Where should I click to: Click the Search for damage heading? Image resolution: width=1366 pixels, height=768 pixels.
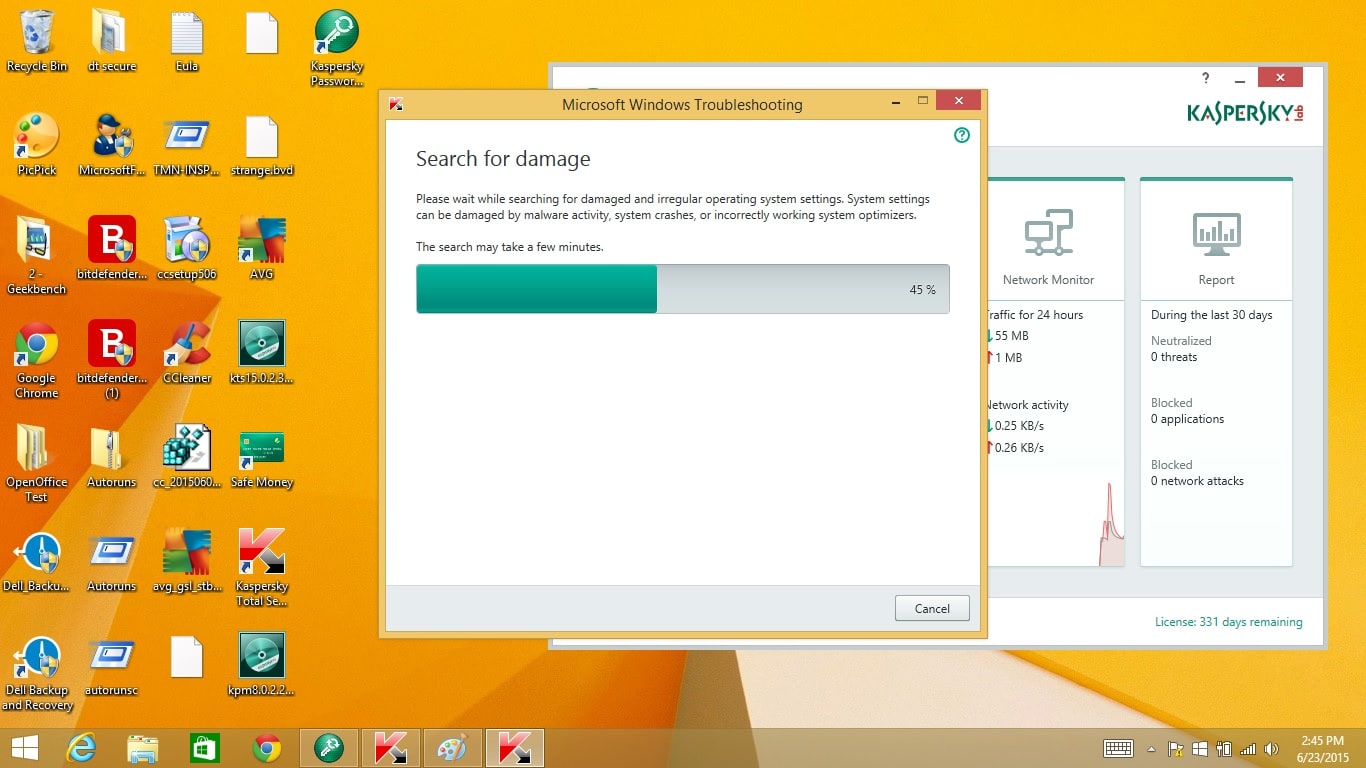pyautogui.click(x=503, y=159)
